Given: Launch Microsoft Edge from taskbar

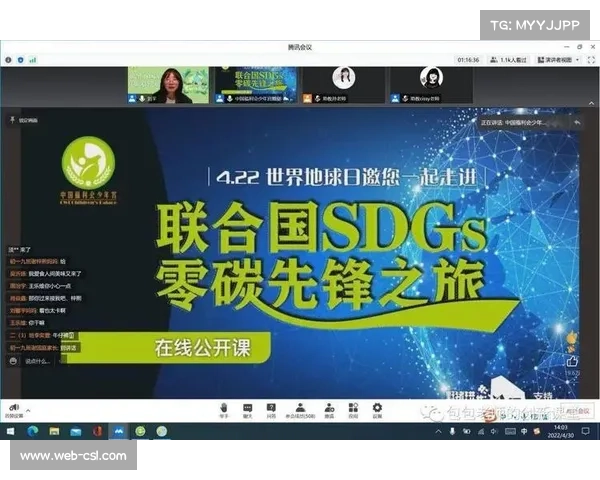Looking at the screenshot, I should coord(33,431).
